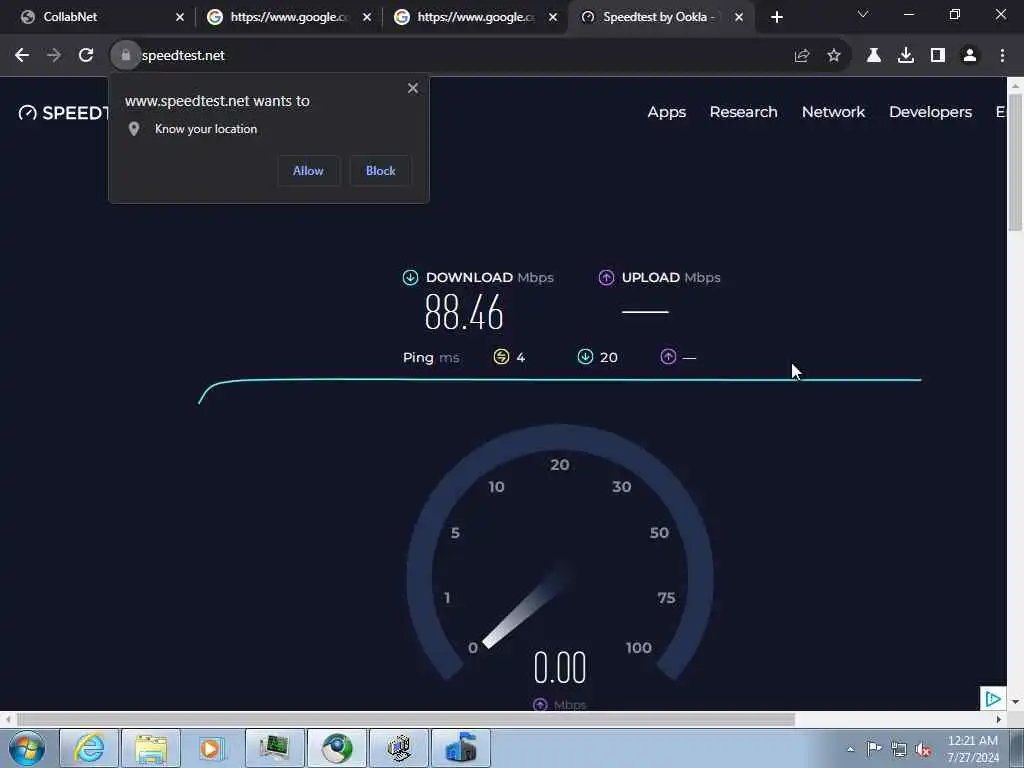Switch to the second Google tab
The height and width of the screenshot is (768, 1024).
pyautogui.click(x=475, y=18)
